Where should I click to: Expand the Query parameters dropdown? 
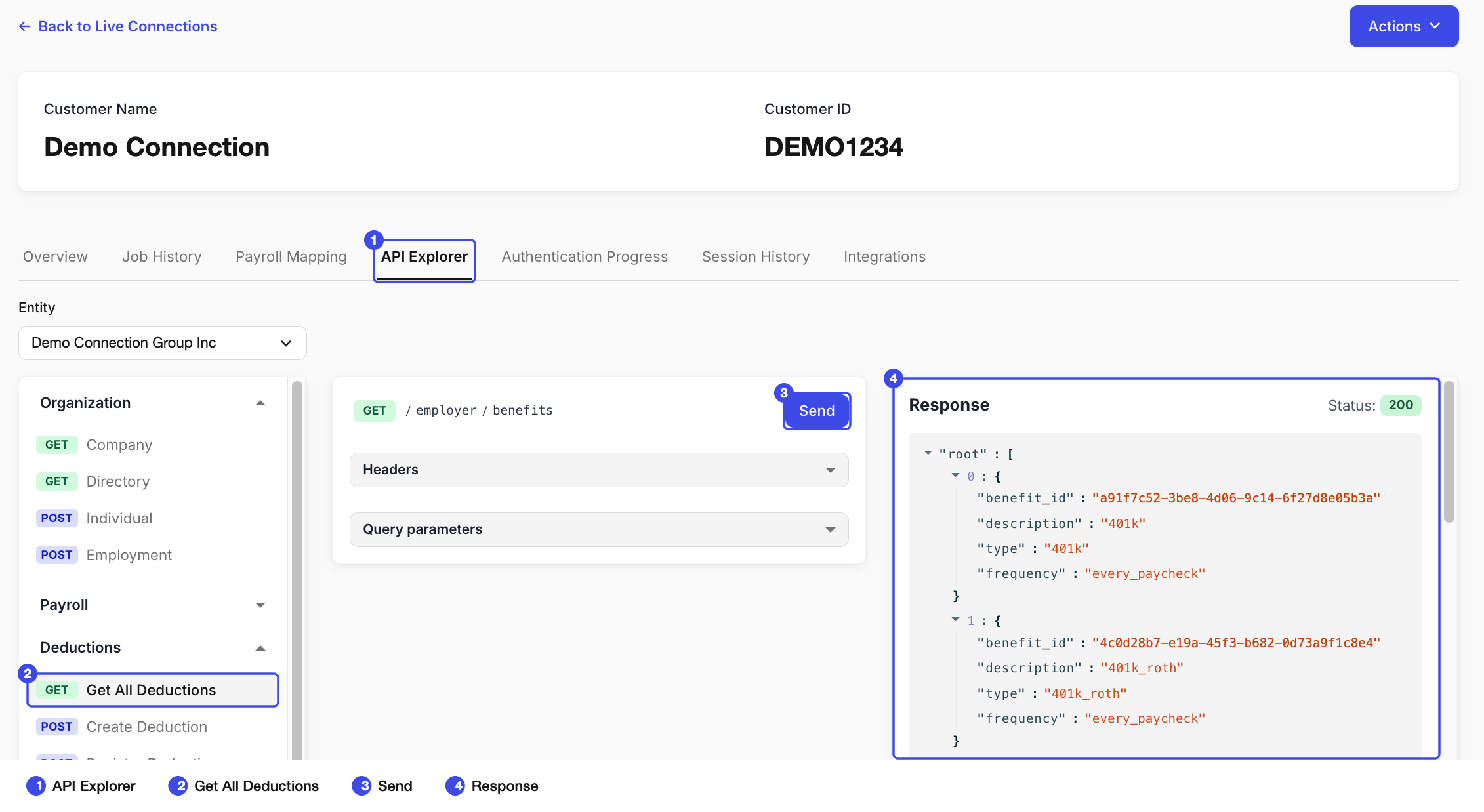tap(599, 529)
